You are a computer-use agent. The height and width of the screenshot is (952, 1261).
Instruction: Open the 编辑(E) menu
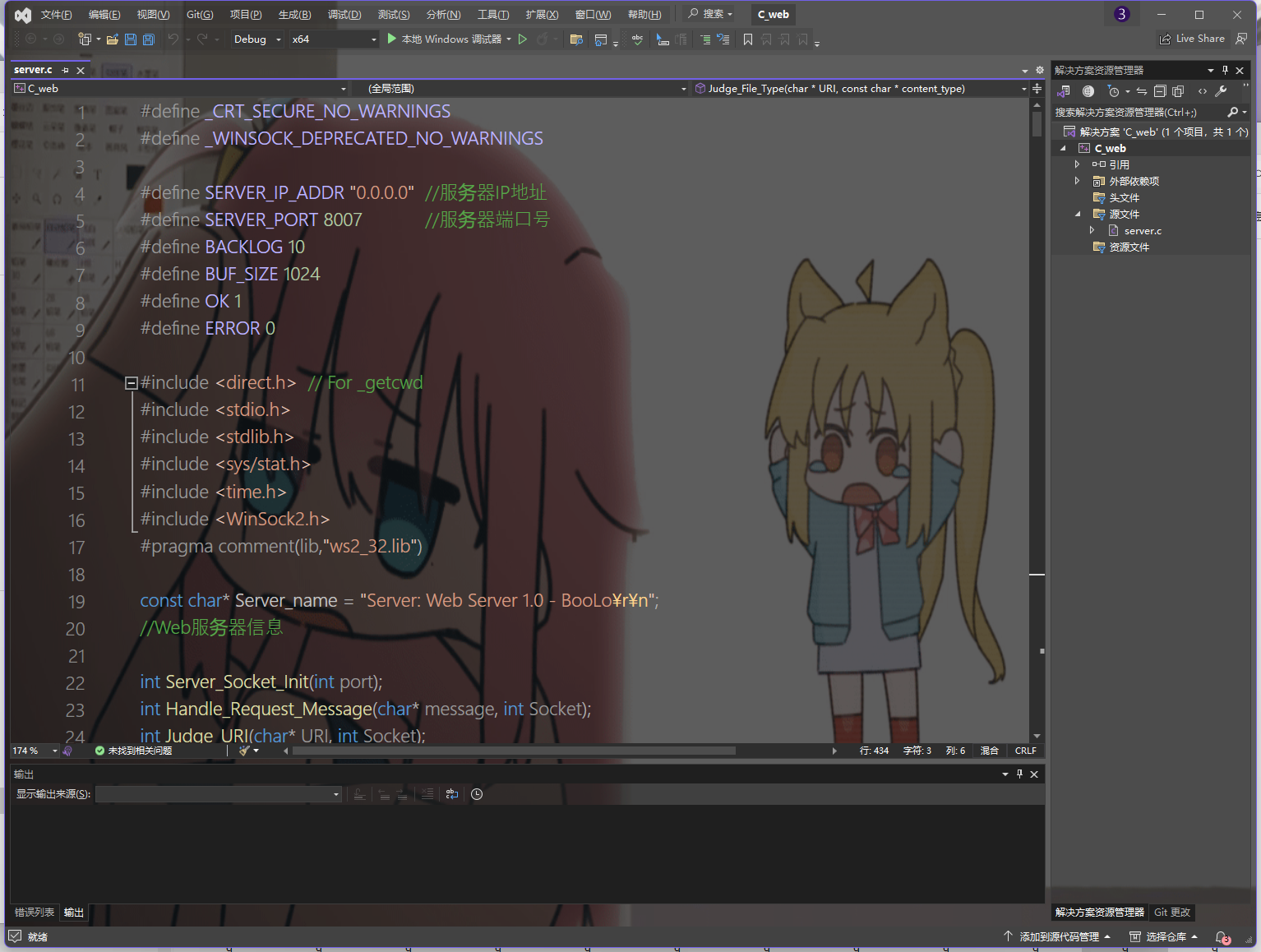[x=104, y=15]
